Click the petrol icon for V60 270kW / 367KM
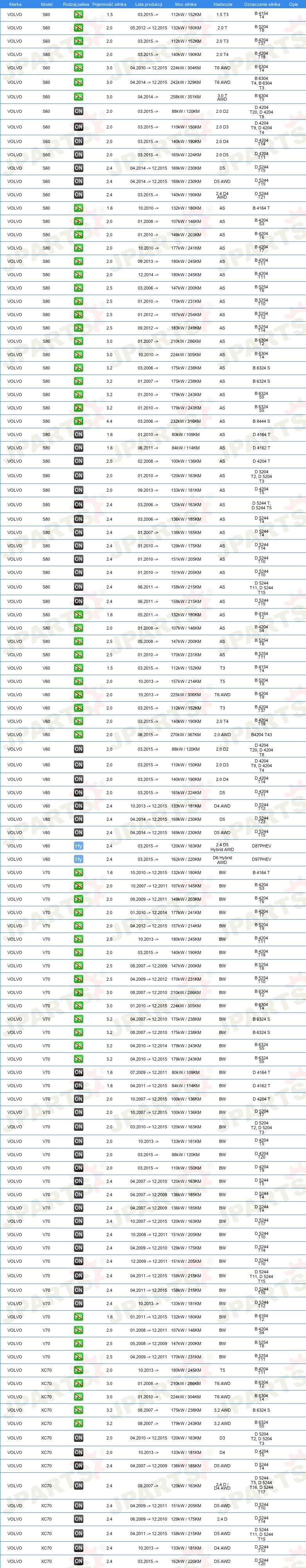 click(x=79, y=735)
